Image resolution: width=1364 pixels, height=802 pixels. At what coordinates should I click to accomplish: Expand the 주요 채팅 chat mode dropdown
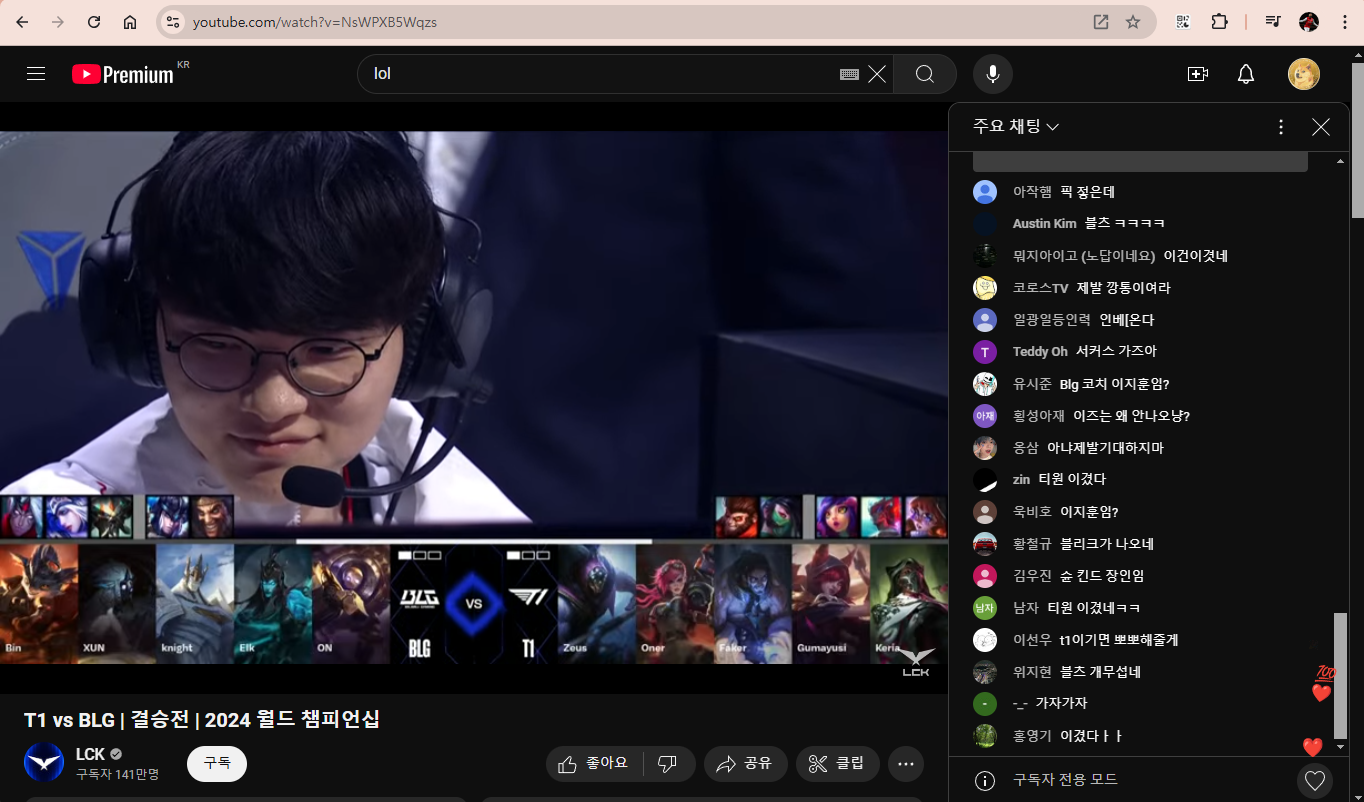1016,127
